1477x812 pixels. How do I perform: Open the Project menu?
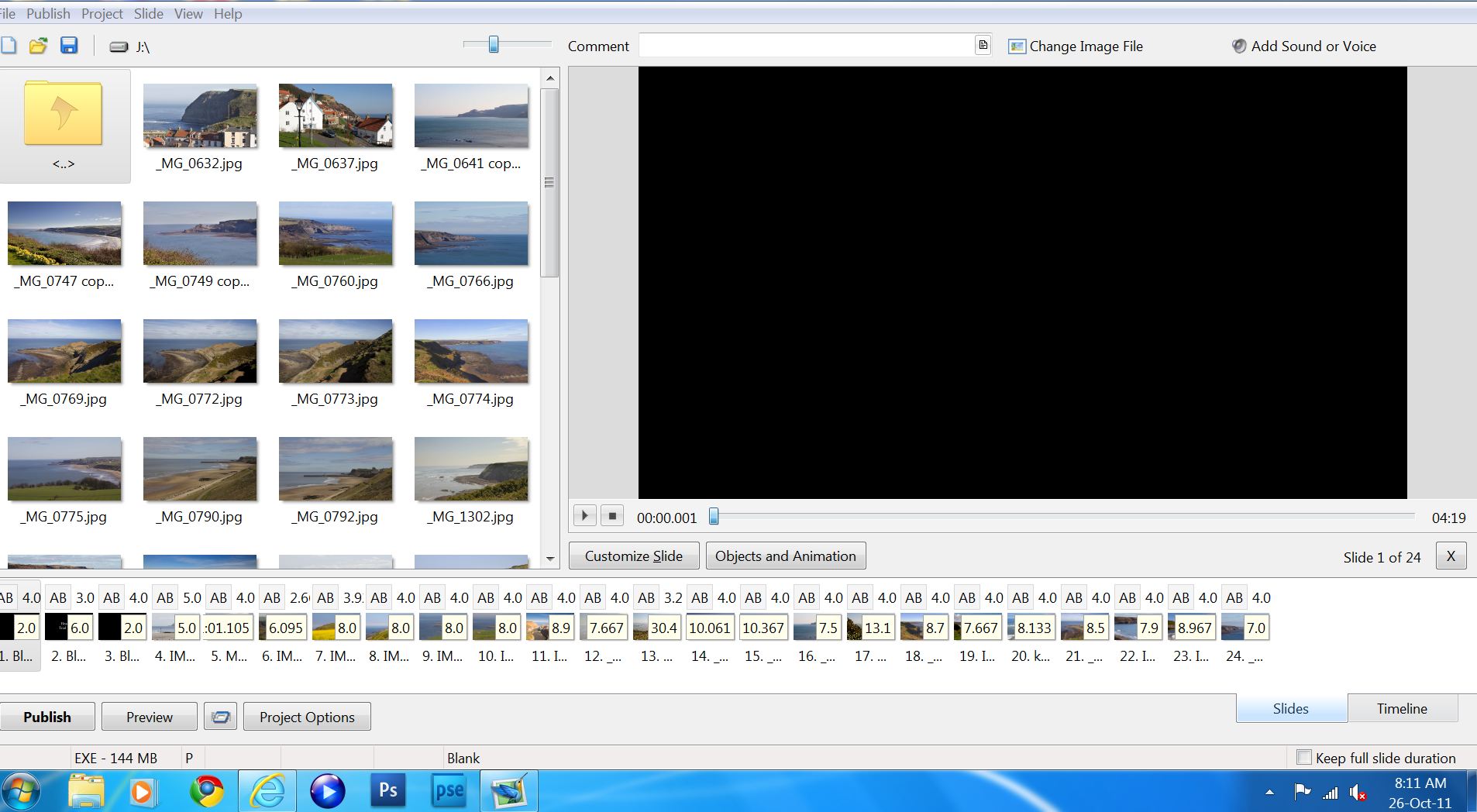pos(102,13)
